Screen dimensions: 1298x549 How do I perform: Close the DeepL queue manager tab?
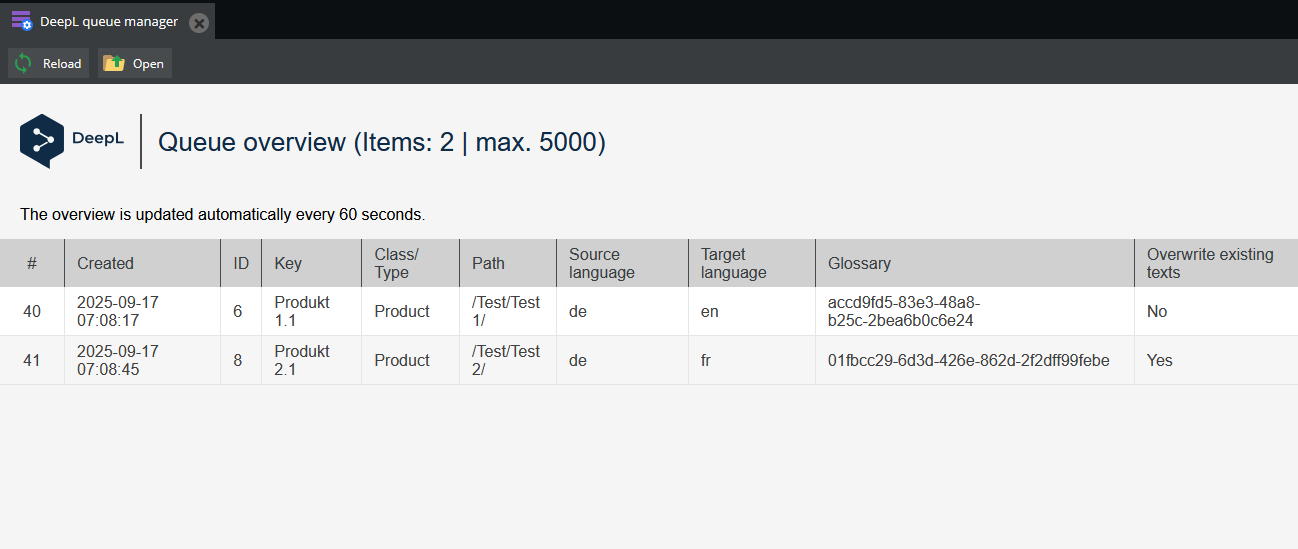coord(199,22)
